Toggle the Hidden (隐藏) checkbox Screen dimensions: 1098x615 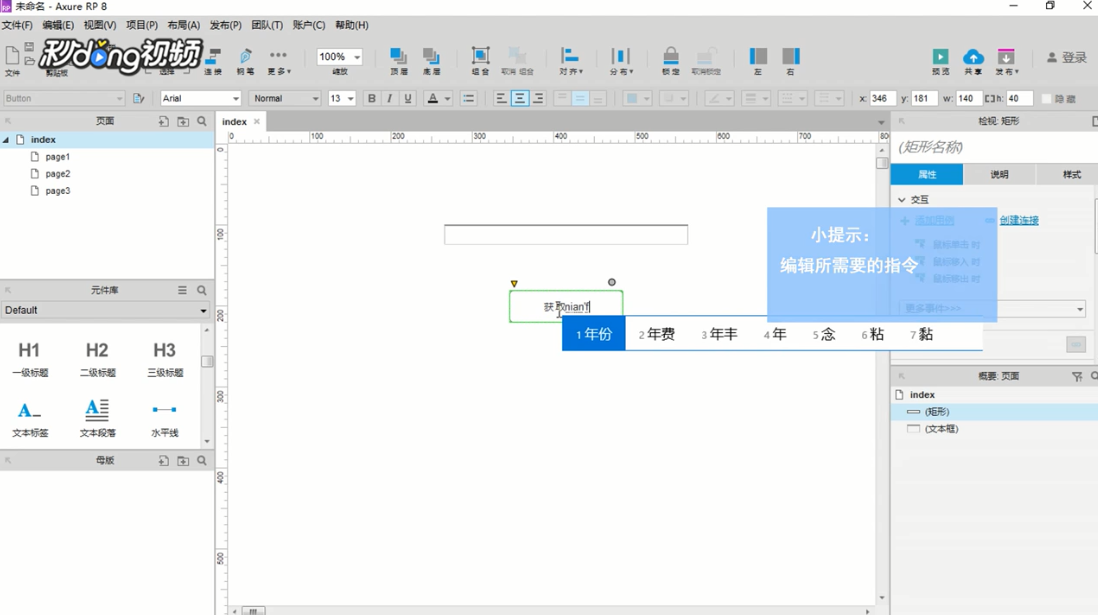pos(1047,99)
